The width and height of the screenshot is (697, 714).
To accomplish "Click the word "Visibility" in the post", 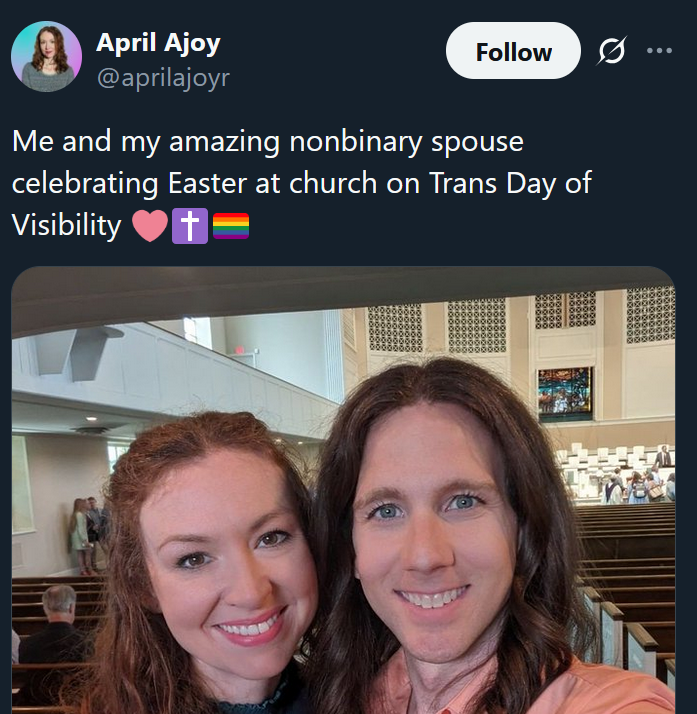I will tap(66, 225).
